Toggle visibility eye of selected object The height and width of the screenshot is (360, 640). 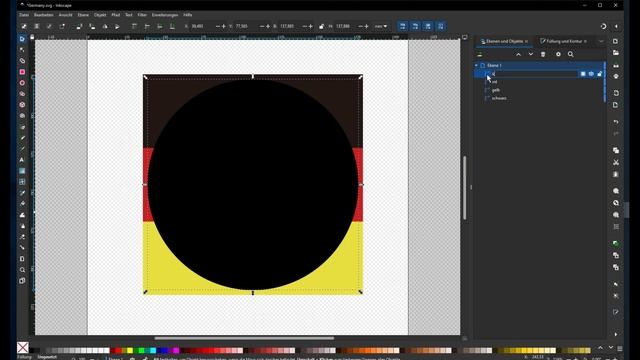coord(591,74)
